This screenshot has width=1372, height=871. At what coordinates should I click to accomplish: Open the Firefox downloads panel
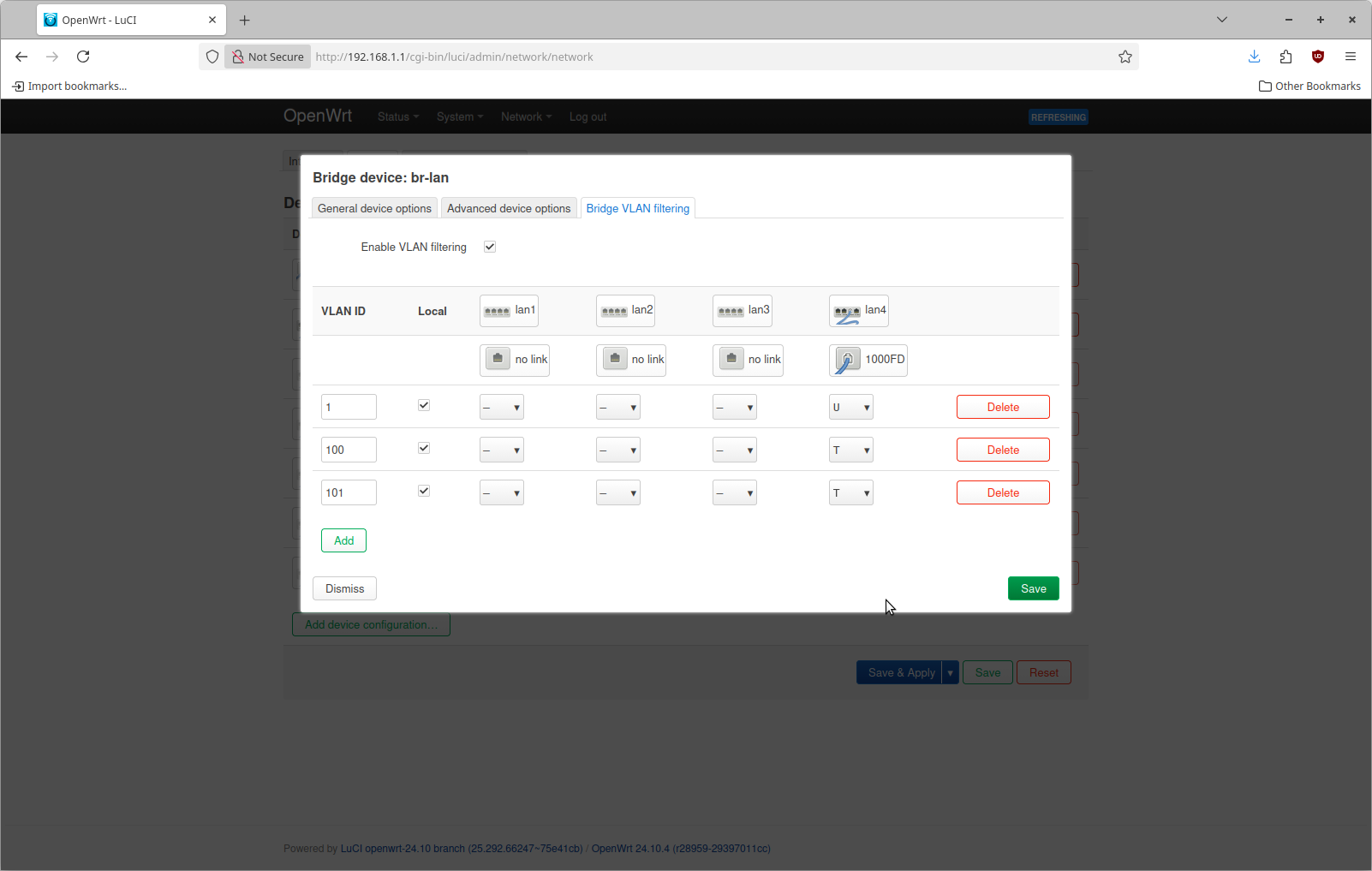tap(1254, 57)
